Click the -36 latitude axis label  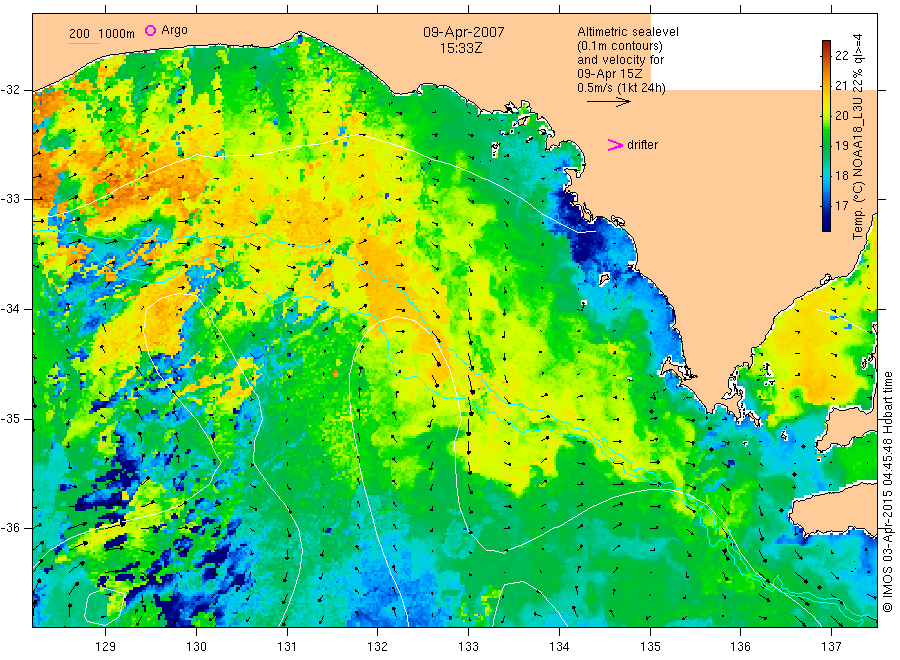click(10, 528)
